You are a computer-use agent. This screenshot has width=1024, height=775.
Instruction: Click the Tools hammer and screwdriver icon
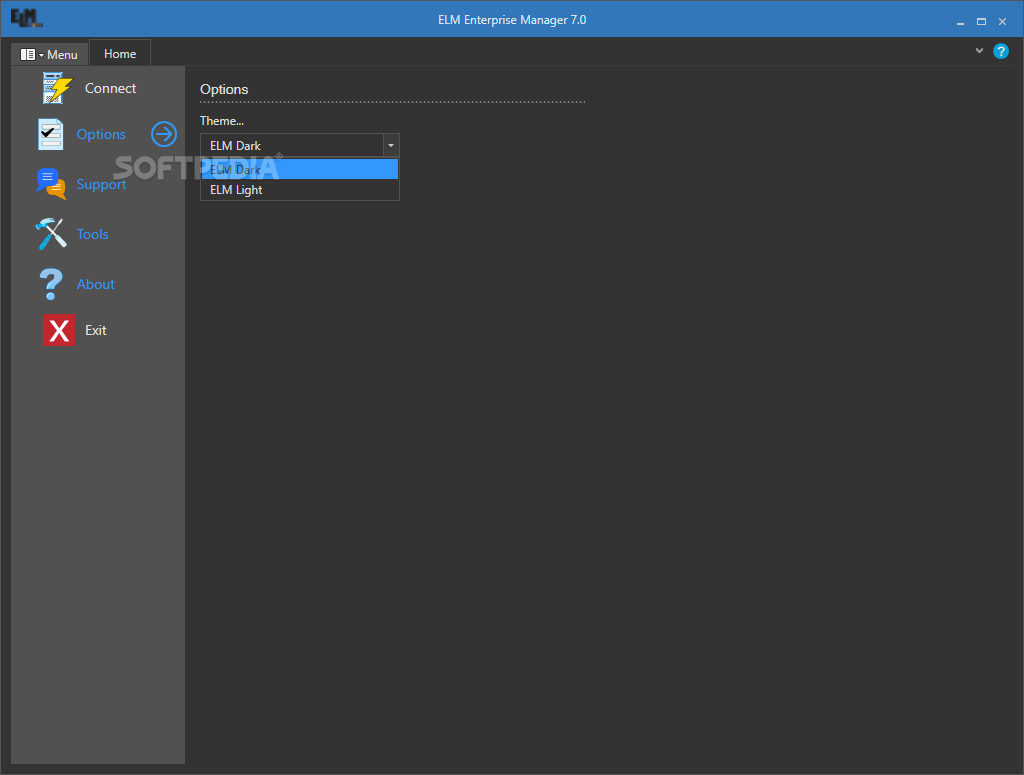click(51, 234)
